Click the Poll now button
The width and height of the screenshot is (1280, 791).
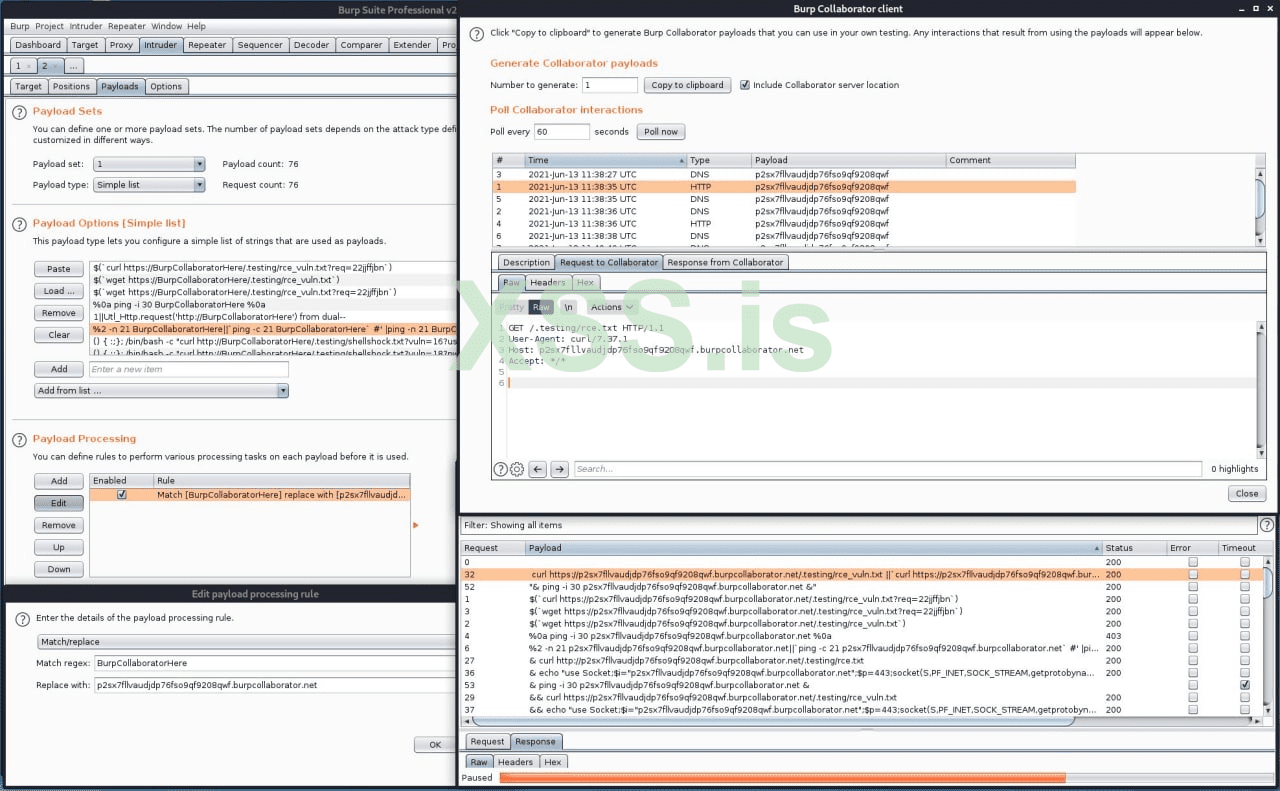coord(660,132)
